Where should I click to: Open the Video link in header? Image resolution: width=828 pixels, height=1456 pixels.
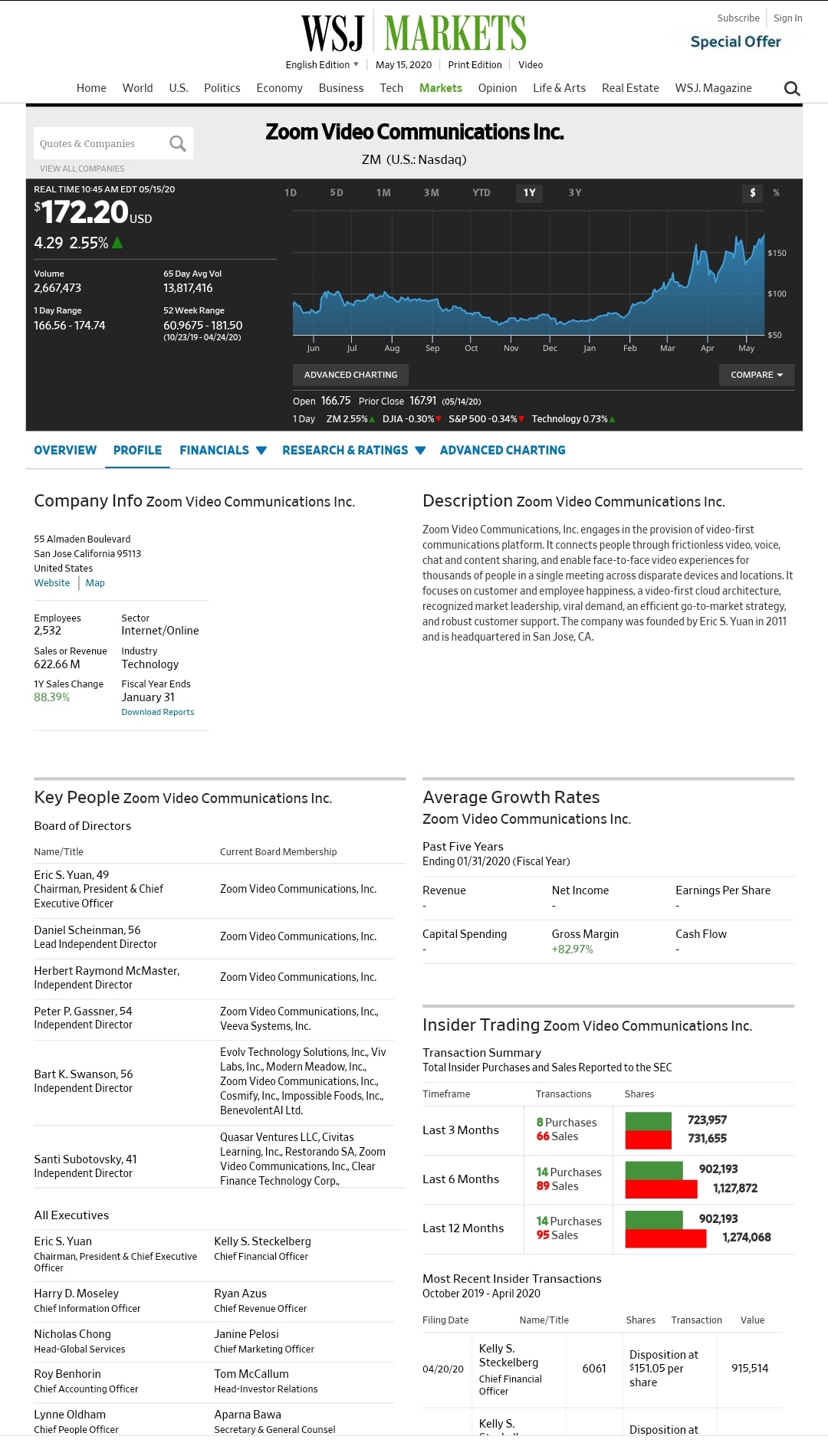click(531, 65)
